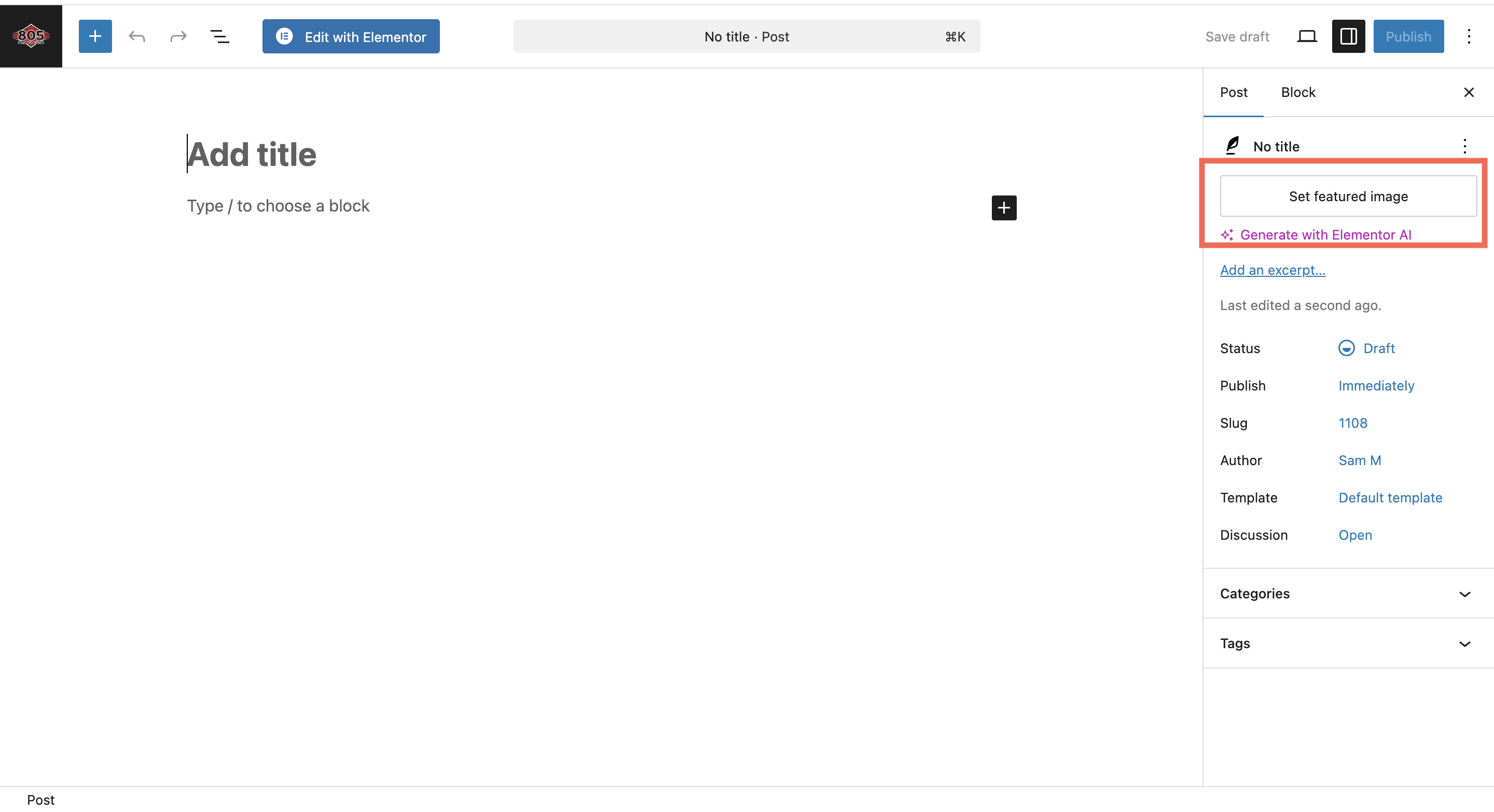This screenshot has width=1494, height=812.
Task: Click the black add block button
Action: click(1004, 207)
